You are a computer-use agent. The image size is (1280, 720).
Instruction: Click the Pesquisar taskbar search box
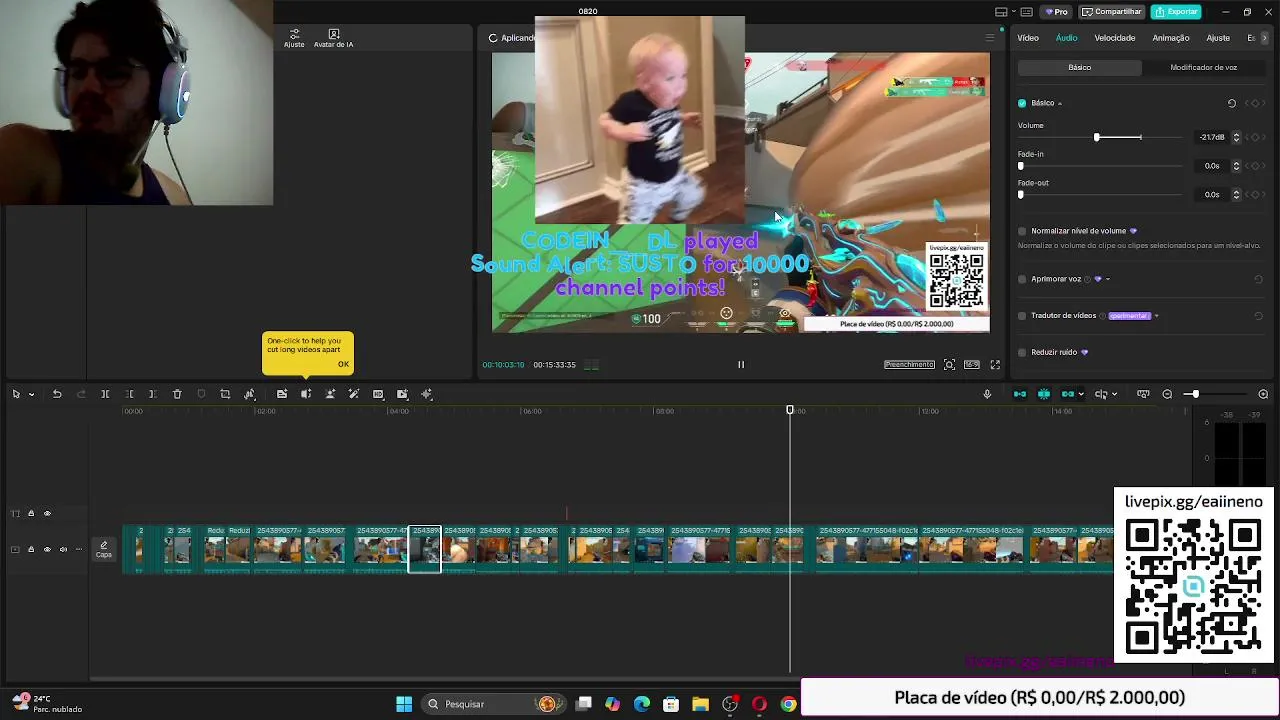coord(492,704)
